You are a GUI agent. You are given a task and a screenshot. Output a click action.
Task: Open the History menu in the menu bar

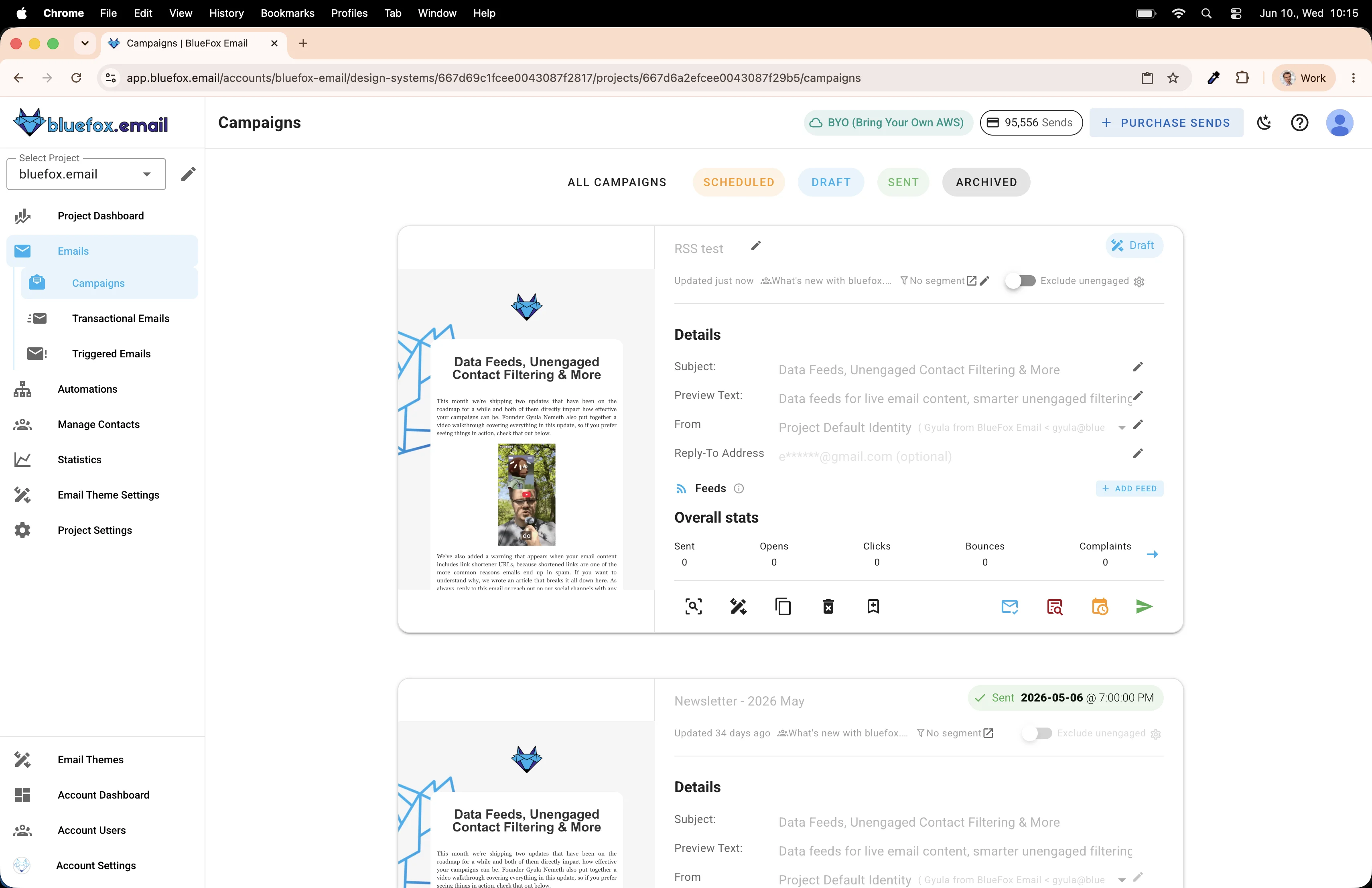click(226, 13)
